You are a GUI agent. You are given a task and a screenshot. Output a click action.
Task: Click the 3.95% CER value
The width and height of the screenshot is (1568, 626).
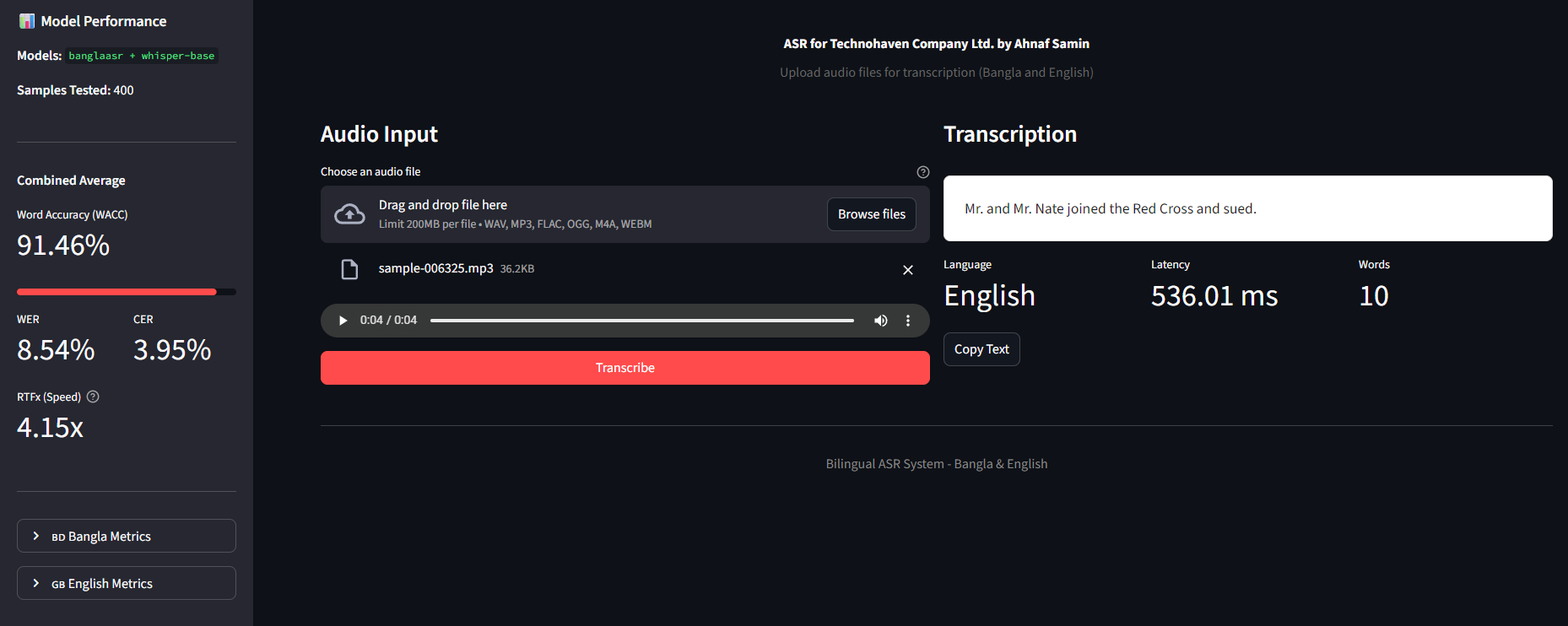172,350
